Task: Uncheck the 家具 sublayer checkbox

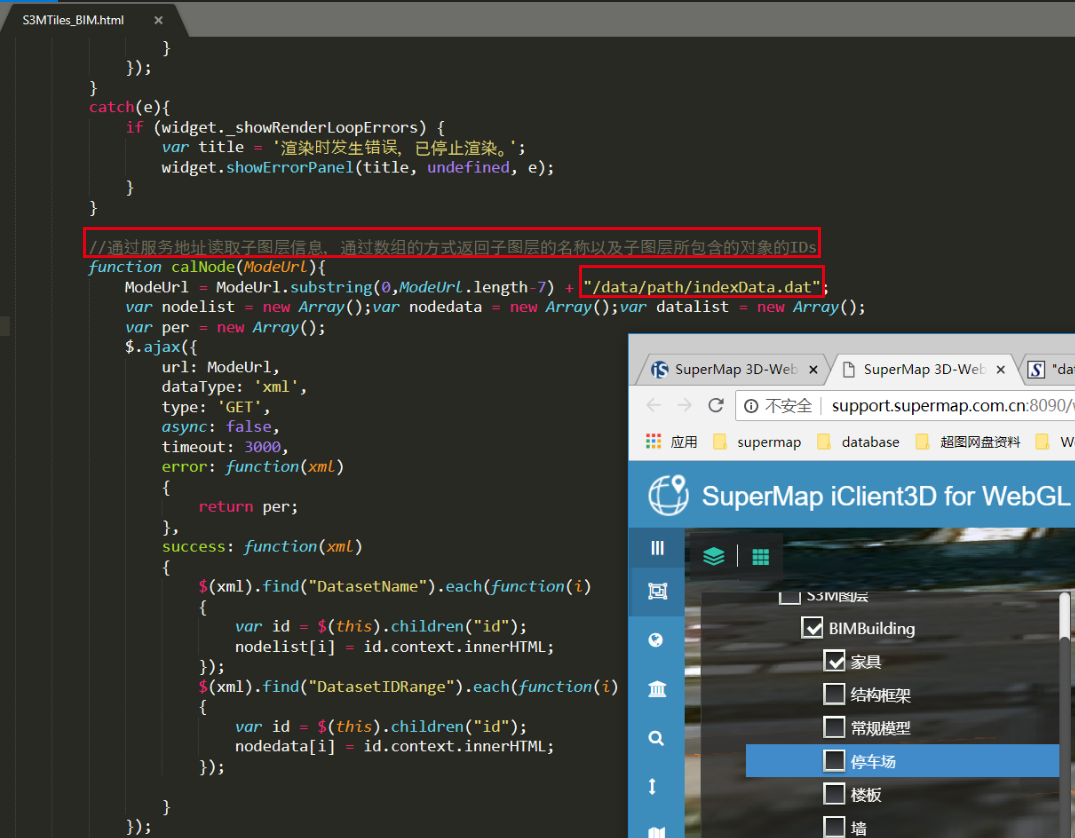Action: 834,661
